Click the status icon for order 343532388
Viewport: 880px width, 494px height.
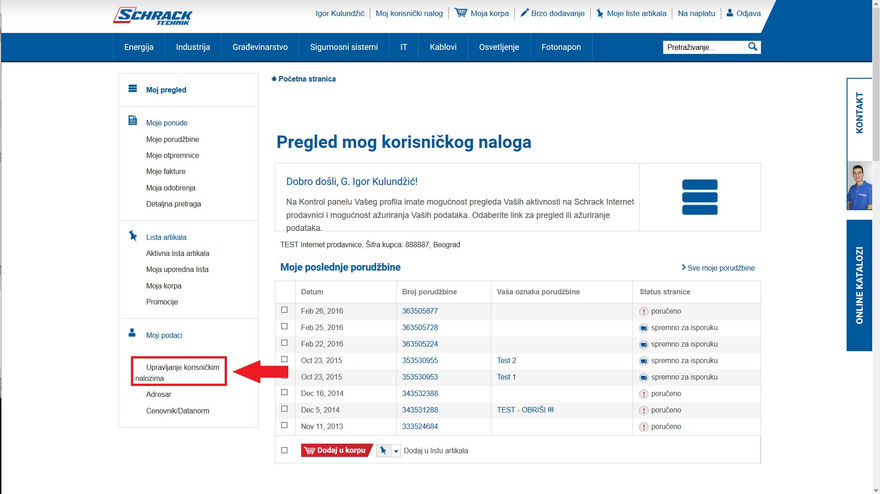pyautogui.click(x=644, y=394)
